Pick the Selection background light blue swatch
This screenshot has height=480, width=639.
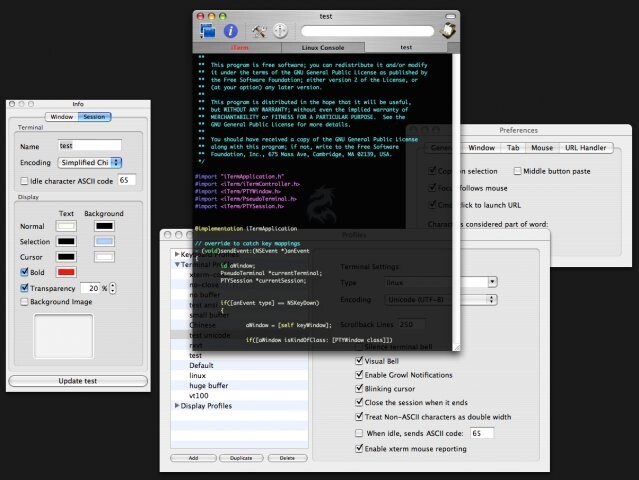pyautogui.click(x=104, y=242)
